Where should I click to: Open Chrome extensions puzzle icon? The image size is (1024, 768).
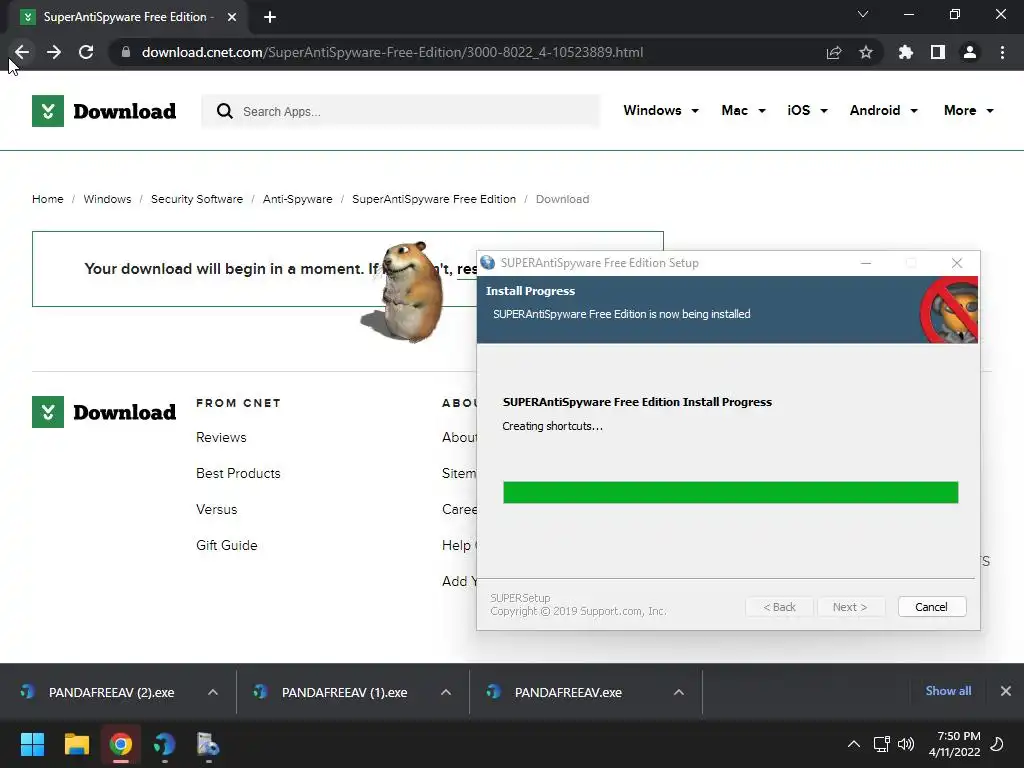coord(906,52)
